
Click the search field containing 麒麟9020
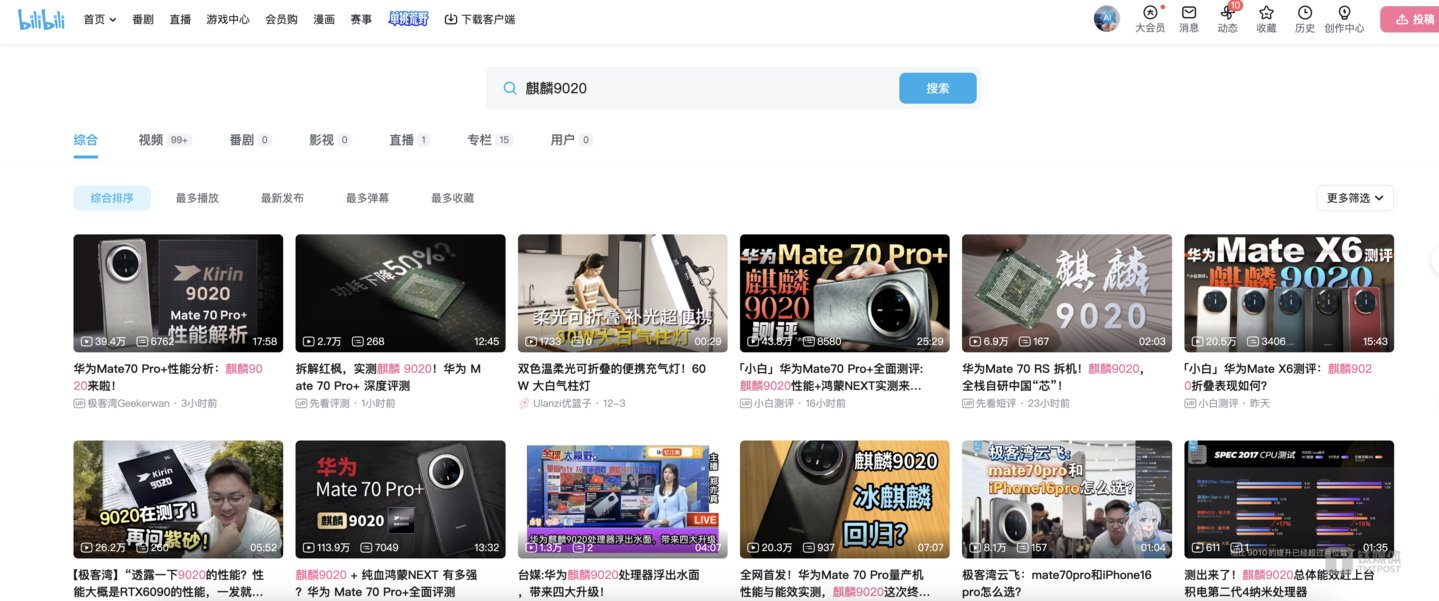click(700, 88)
